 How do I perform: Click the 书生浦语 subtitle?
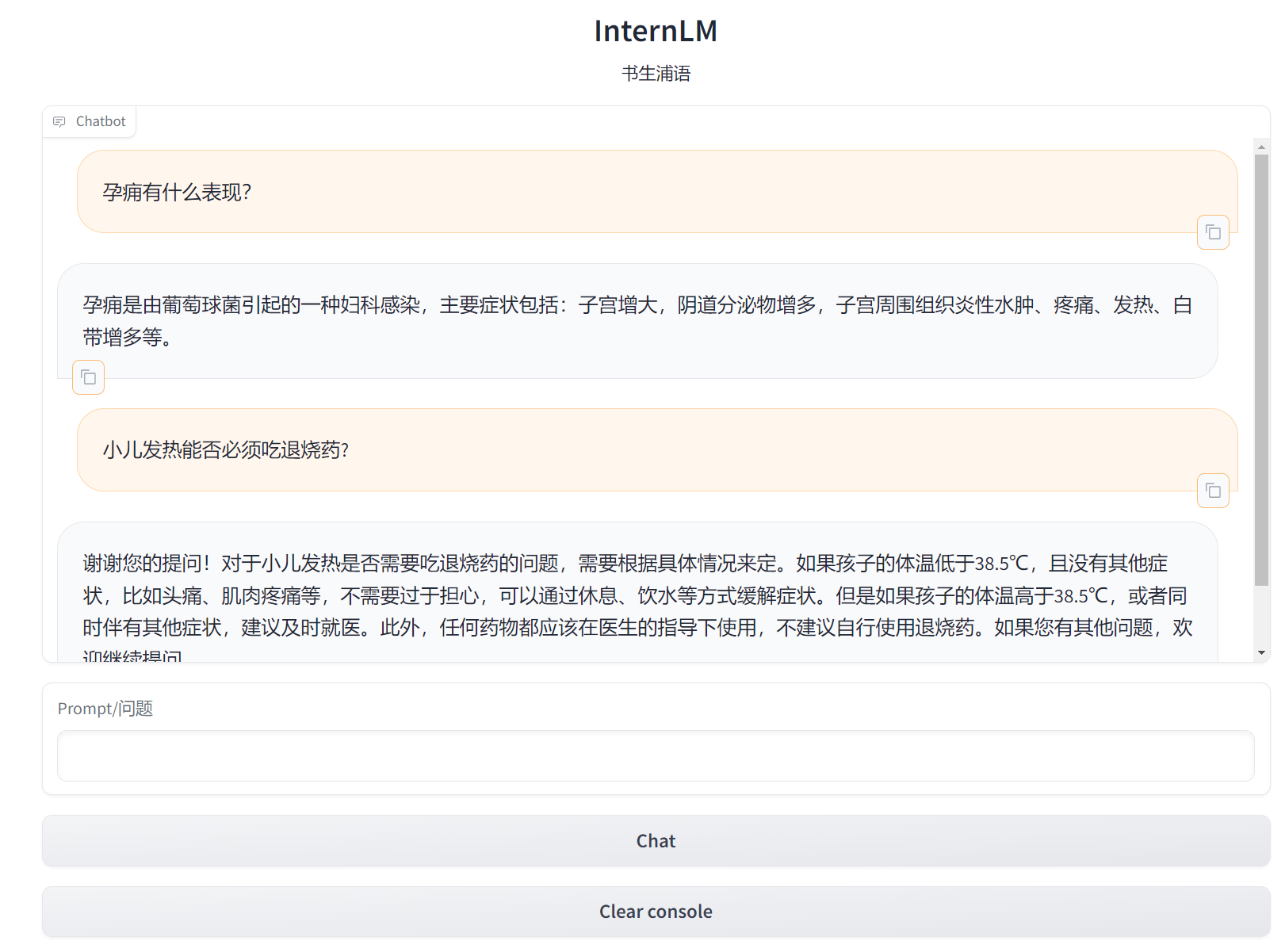(656, 74)
